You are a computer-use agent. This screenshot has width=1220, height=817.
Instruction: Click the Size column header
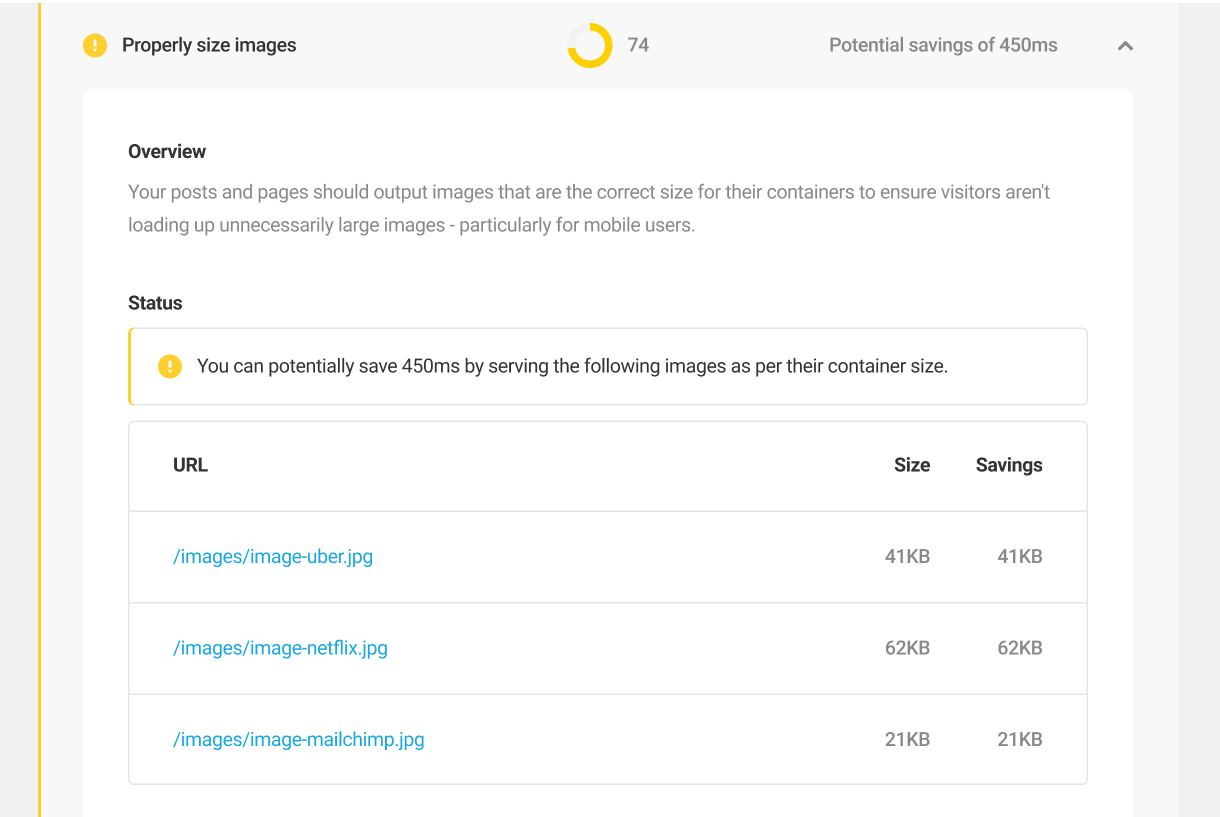point(911,465)
